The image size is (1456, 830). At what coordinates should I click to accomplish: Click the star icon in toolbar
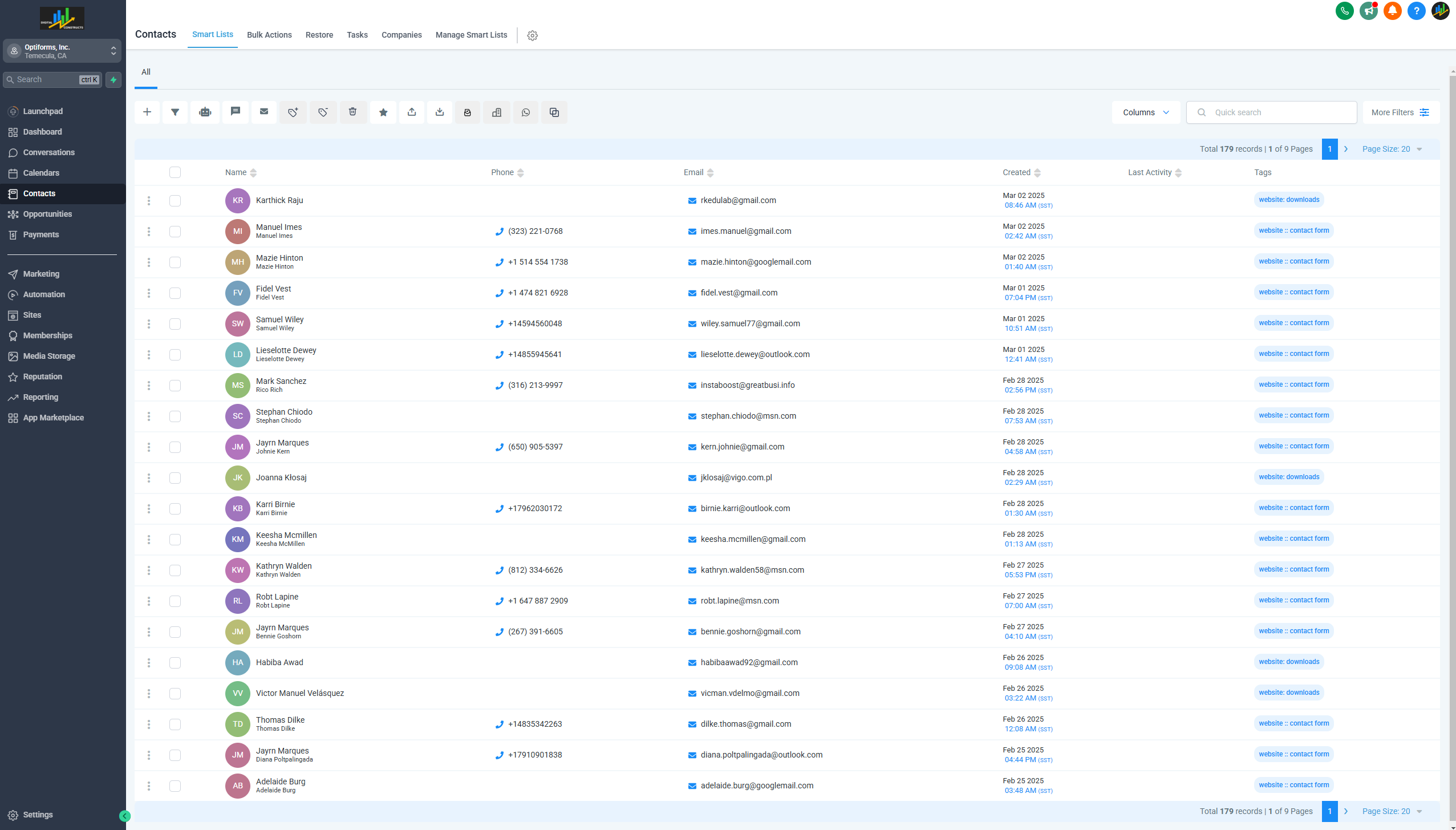pyautogui.click(x=383, y=112)
